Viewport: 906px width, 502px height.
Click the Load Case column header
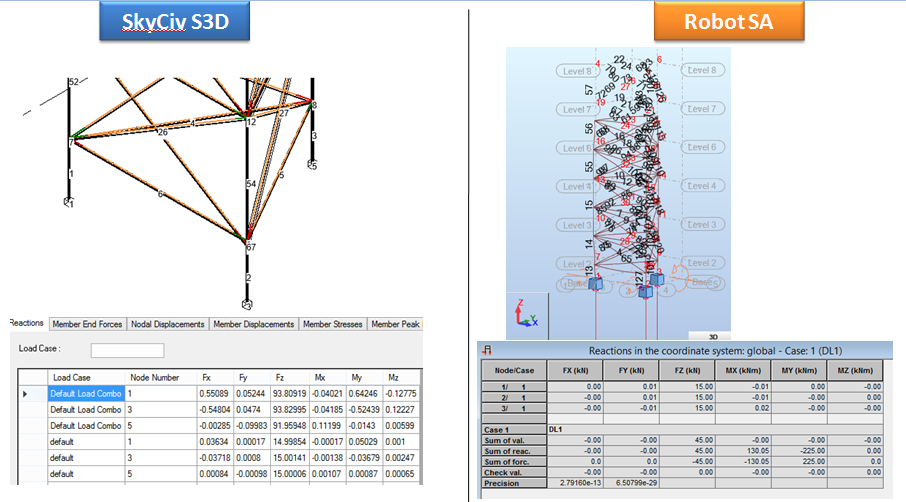(86, 377)
